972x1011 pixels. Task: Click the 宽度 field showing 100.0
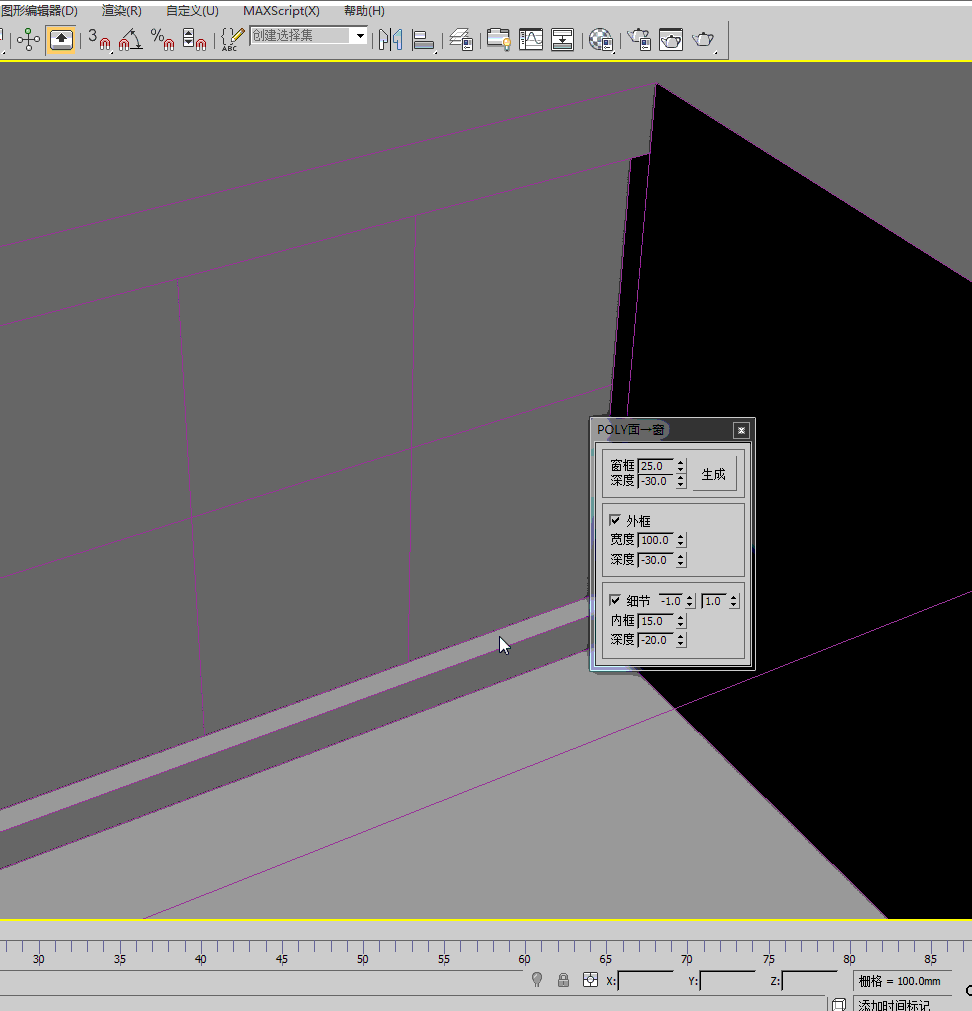point(656,540)
